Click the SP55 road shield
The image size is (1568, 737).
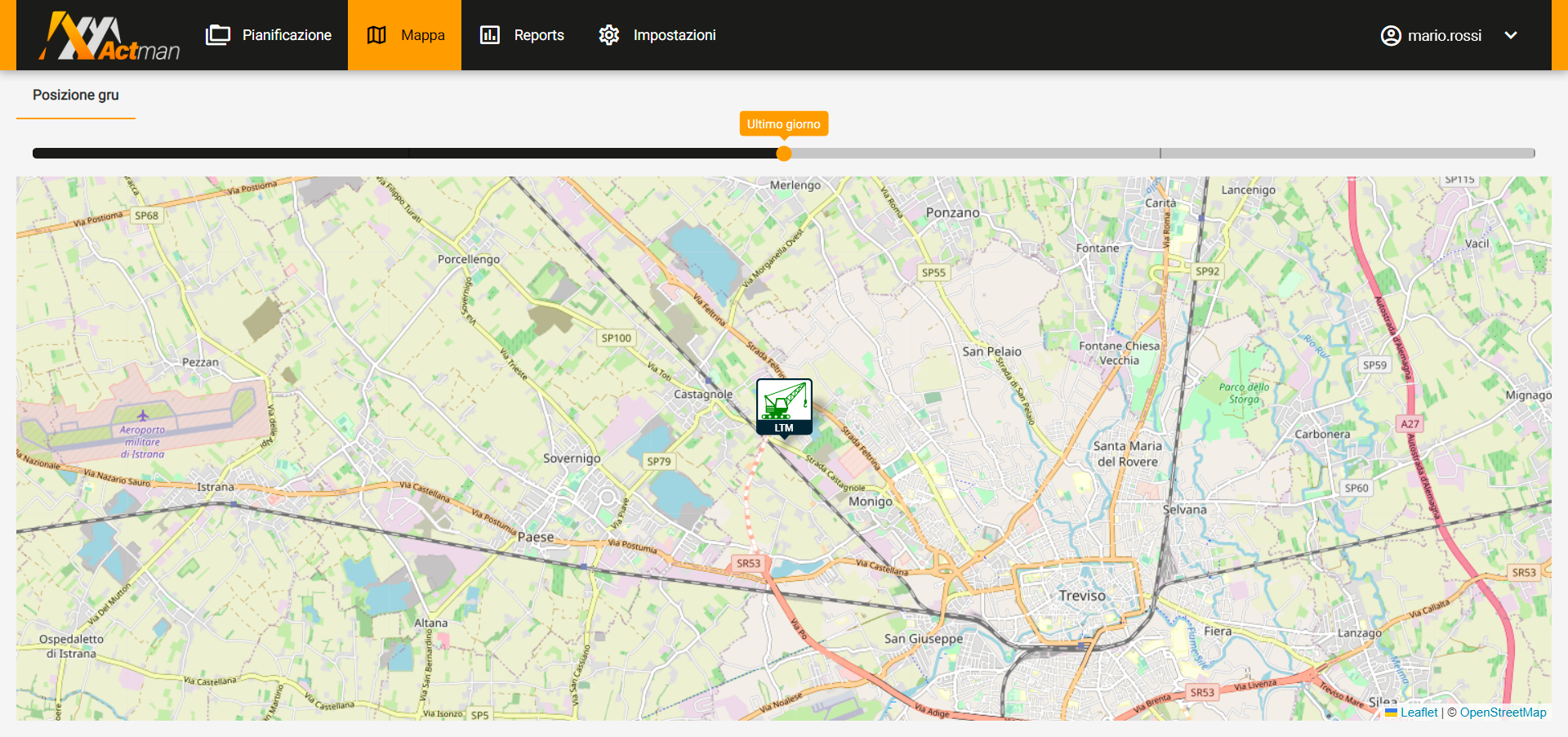[x=933, y=273]
